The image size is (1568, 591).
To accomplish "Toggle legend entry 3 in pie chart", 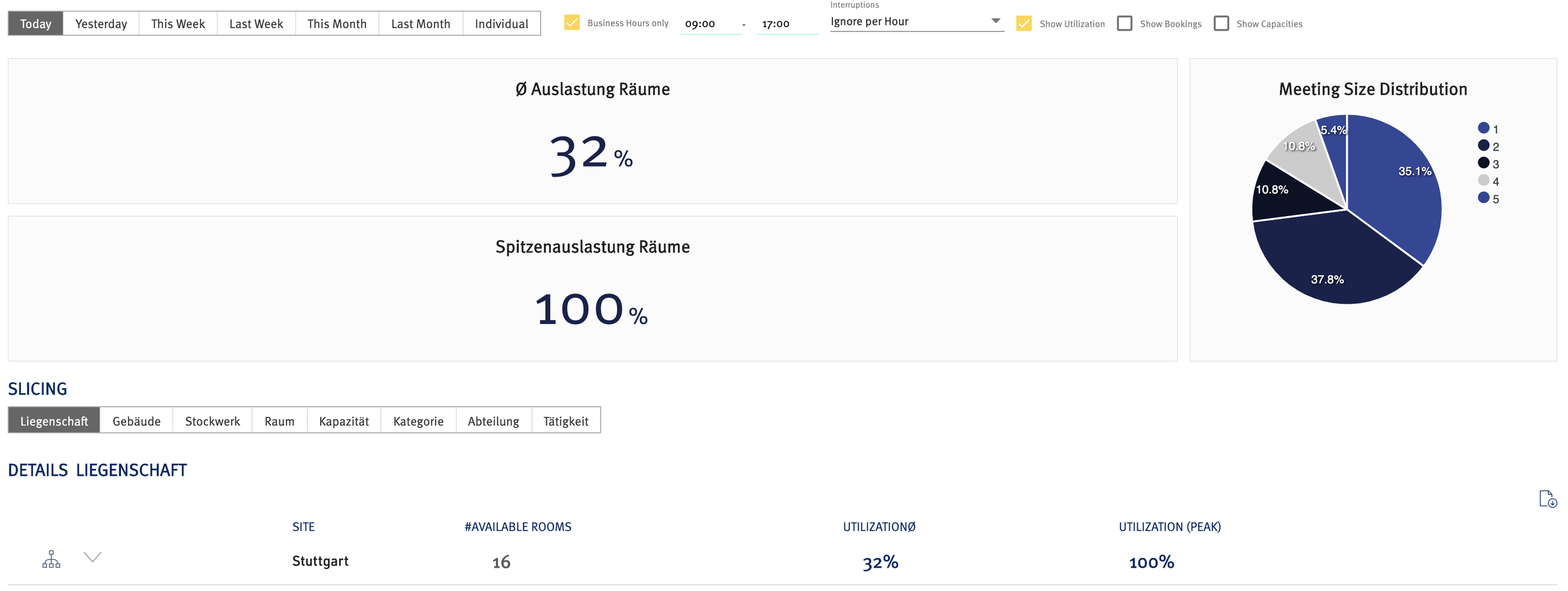I will tap(1488, 164).
